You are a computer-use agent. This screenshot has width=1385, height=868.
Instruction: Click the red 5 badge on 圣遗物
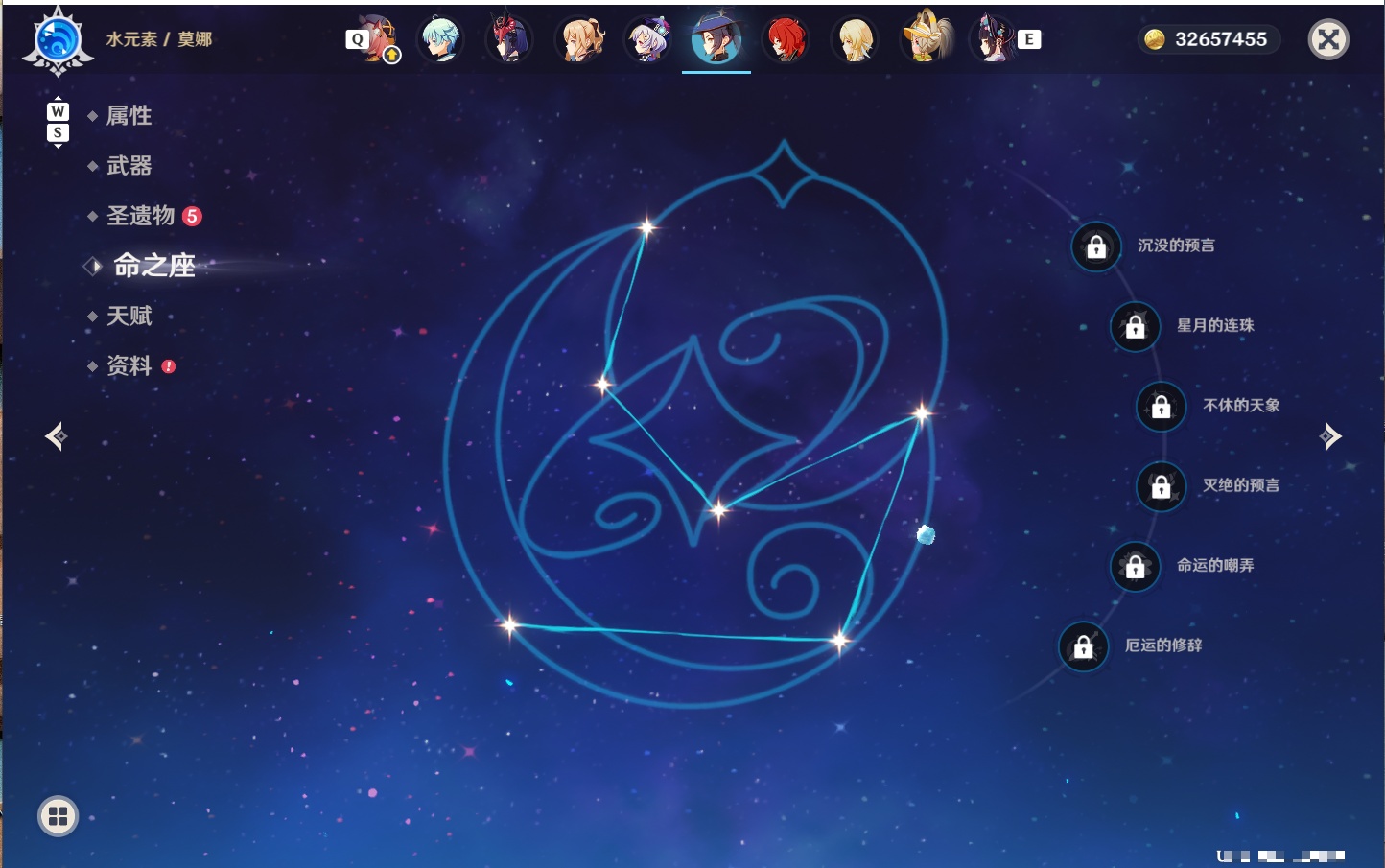coord(192,216)
